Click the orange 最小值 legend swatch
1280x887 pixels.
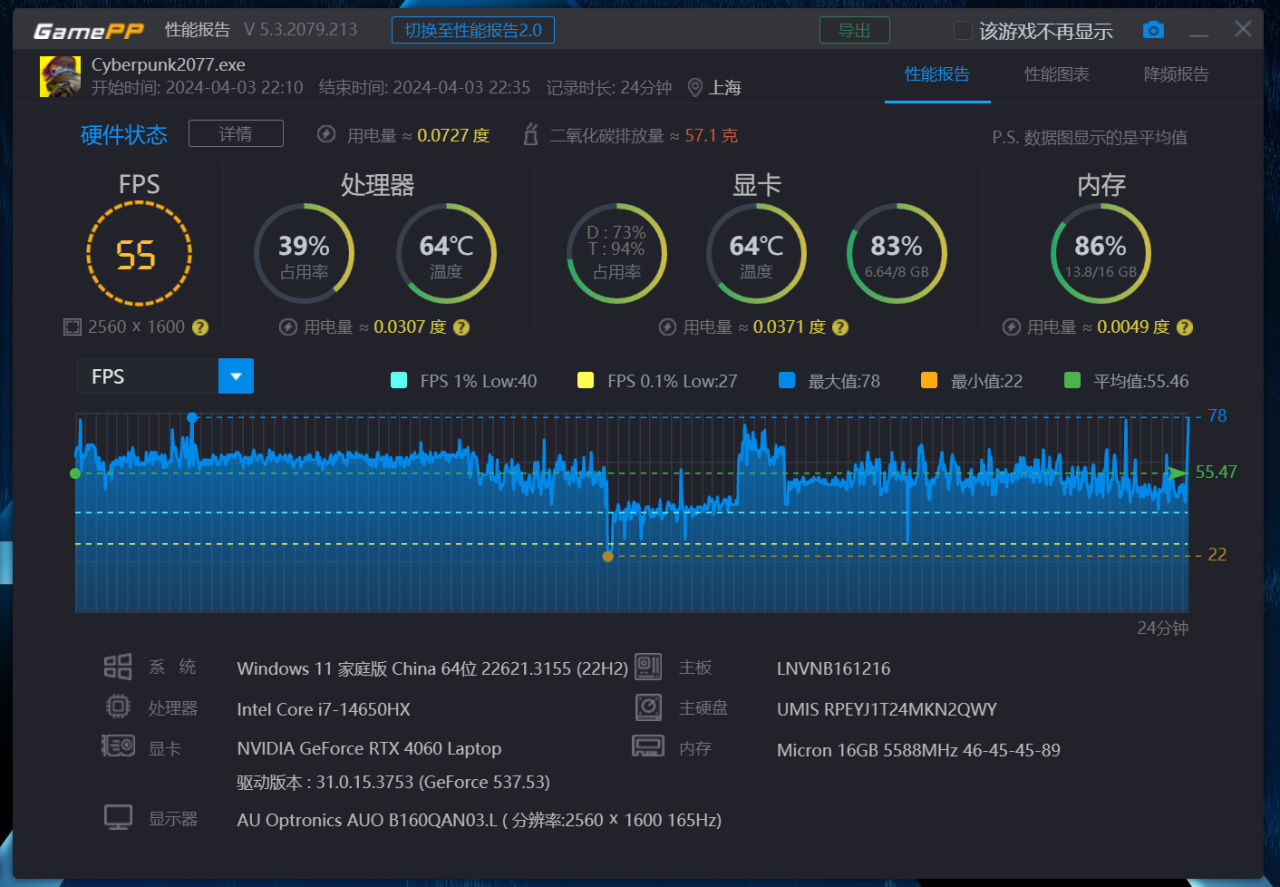(929, 380)
